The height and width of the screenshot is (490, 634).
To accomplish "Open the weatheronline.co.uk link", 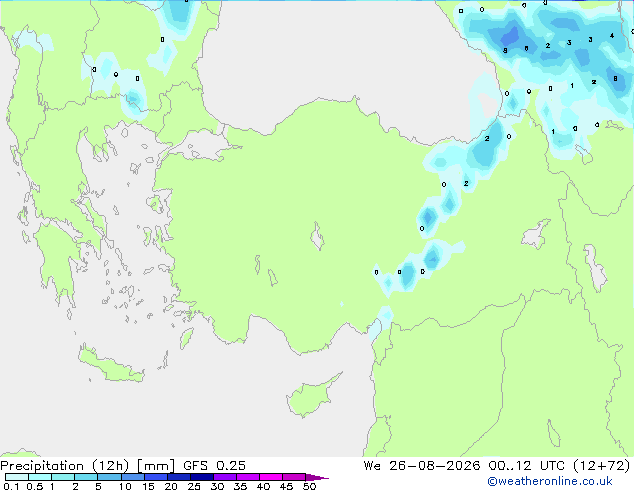I will [550, 481].
